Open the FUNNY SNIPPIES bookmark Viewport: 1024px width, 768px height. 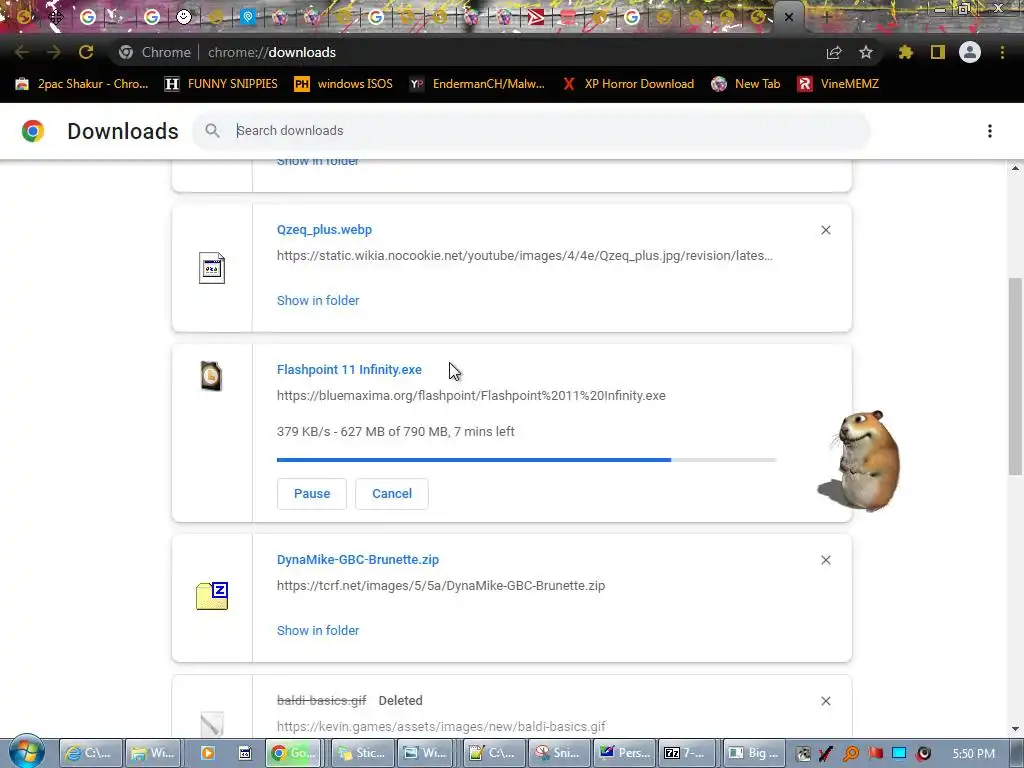tap(221, 84)
